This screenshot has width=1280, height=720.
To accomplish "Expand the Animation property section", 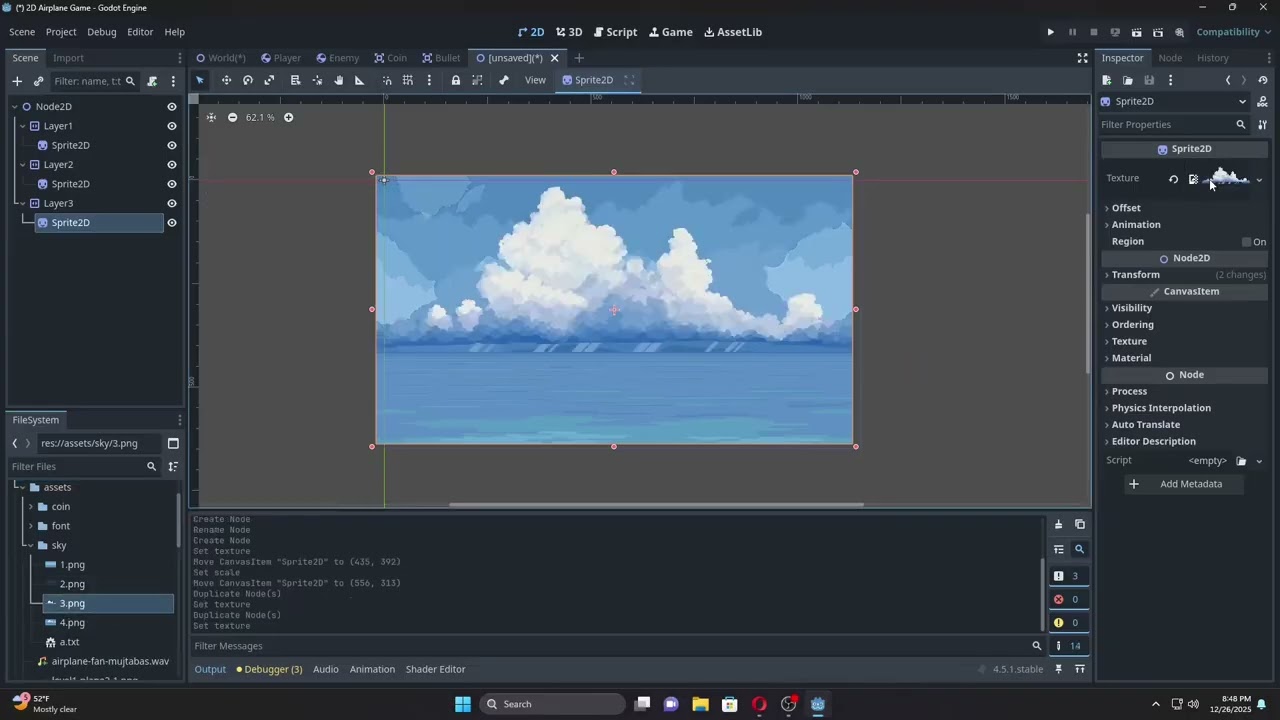I will [1136, 225].
